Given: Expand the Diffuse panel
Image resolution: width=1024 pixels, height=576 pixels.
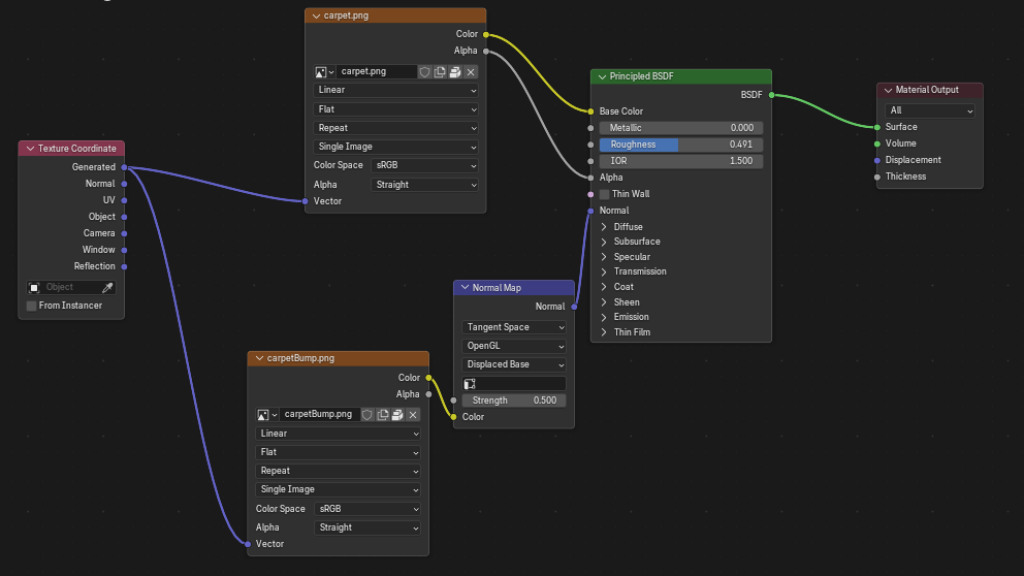Looking at the screenshot, I should point(603,227).
